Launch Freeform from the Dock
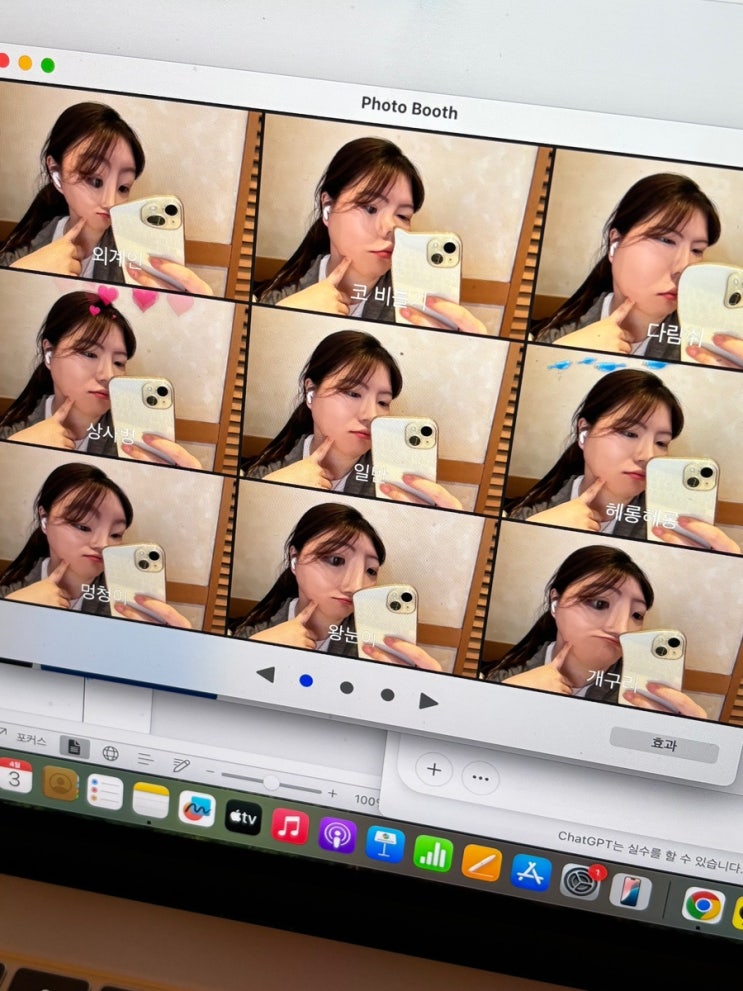The image size is (743, 991). pyautogui.click(x=196, y=809)
